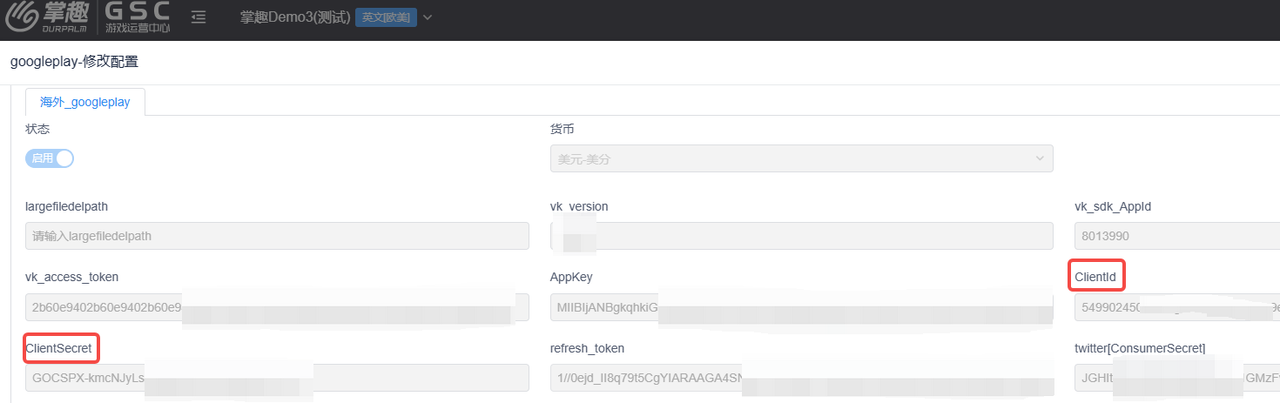Click the highlighted ClientId label

(1095, 276)
